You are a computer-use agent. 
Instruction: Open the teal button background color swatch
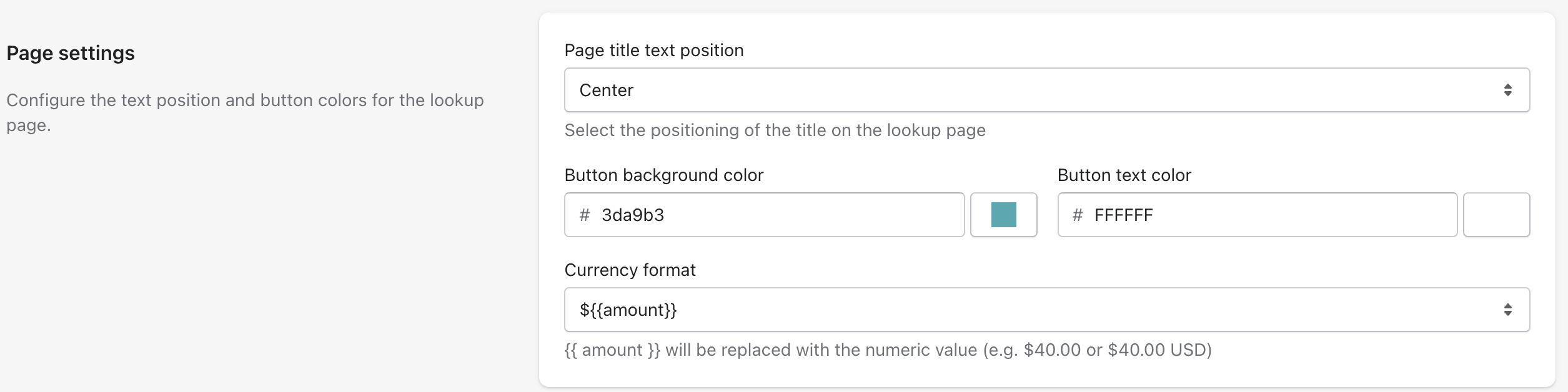(x=1003, y=215)
